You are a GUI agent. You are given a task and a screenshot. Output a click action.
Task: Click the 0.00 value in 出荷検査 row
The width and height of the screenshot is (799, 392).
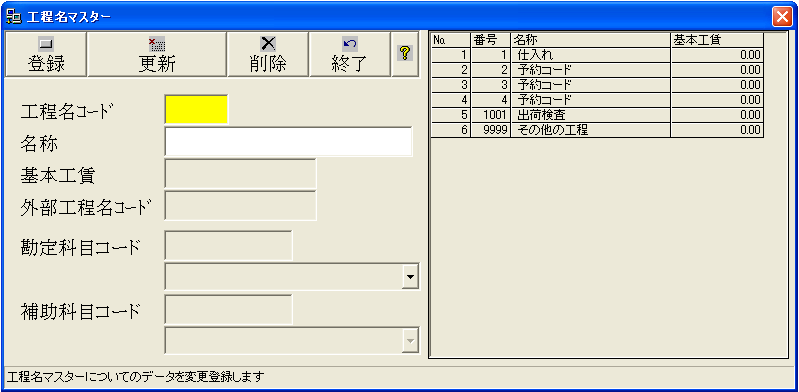pos(717,115)
